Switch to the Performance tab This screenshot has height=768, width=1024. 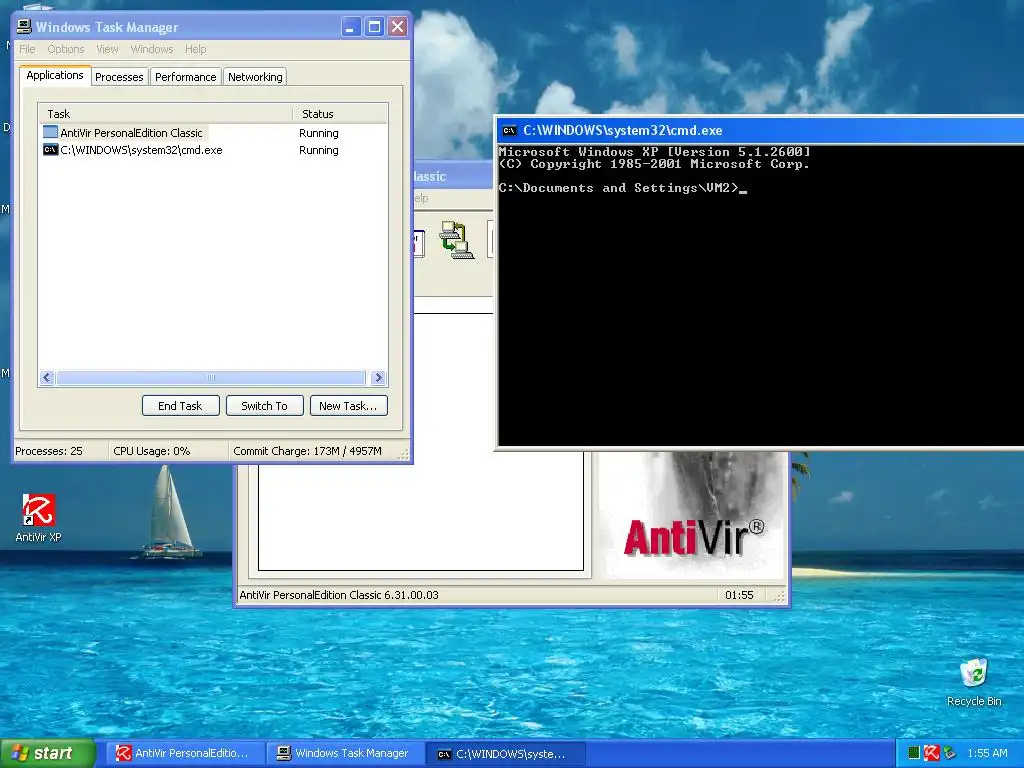tap(185, 76)
